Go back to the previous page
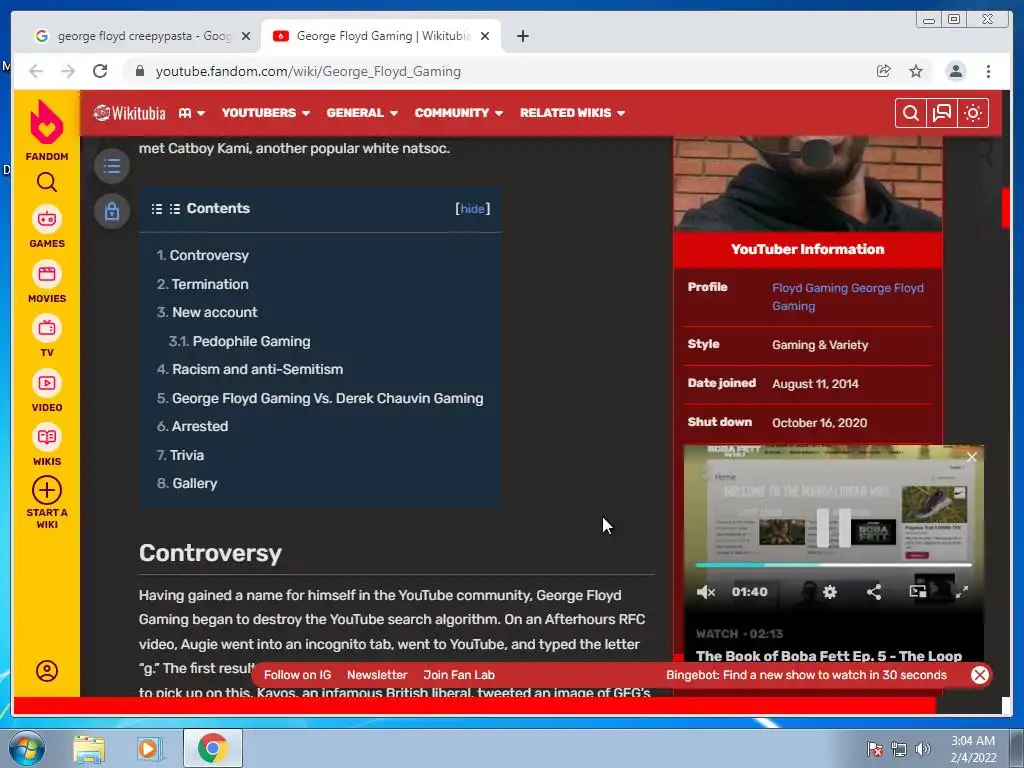Image resolution: width=1024 pixels, height=768 pixels. point(36,71)
